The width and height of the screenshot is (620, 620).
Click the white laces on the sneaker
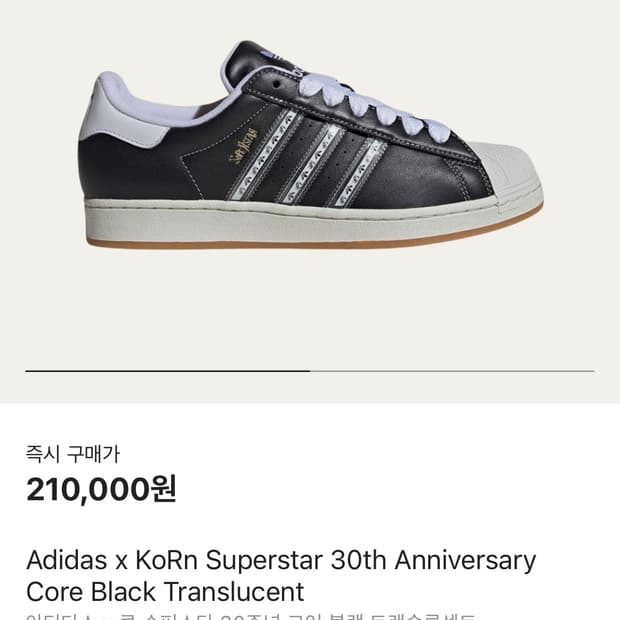(380, 105)
